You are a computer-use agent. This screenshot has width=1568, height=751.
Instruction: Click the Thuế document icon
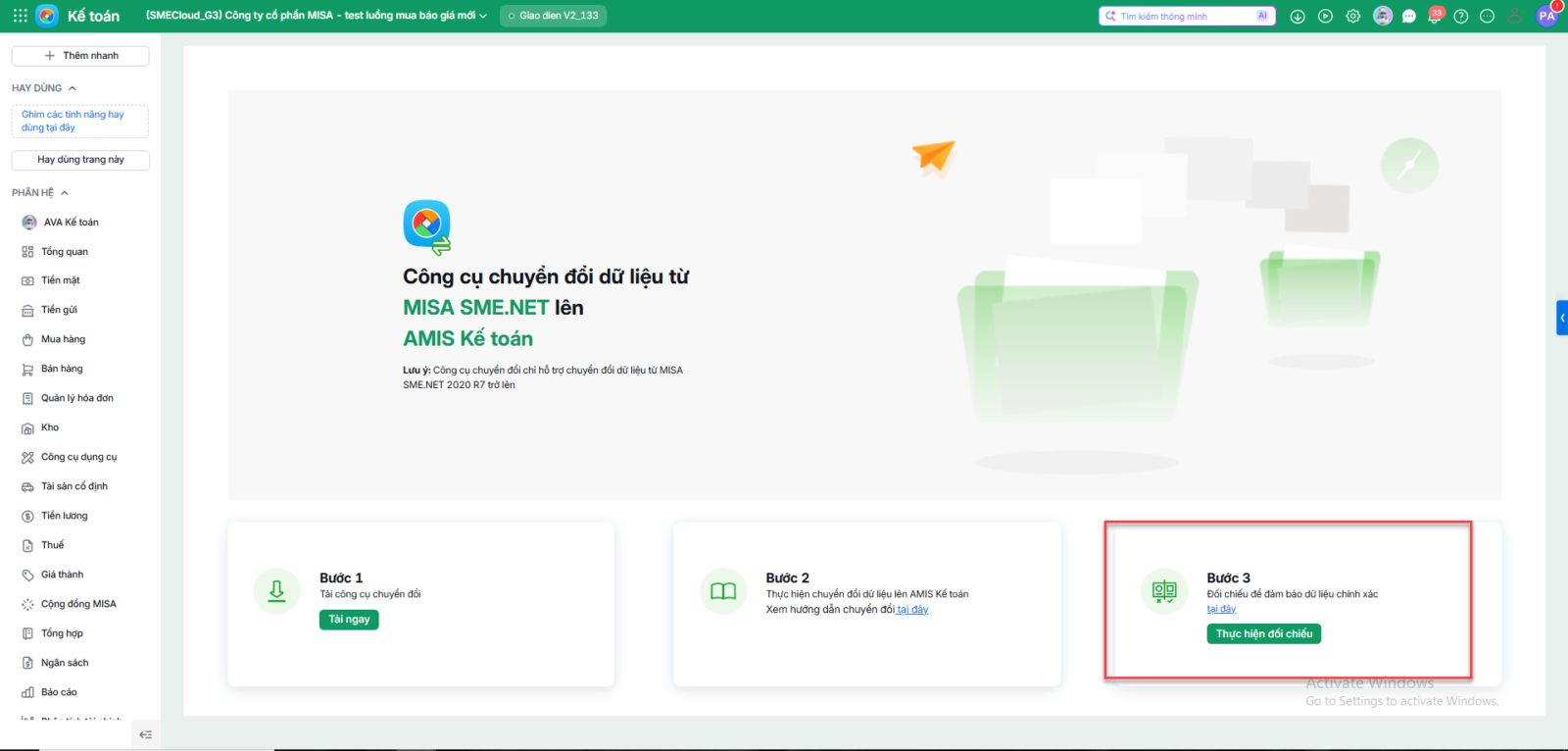[27, 545]
